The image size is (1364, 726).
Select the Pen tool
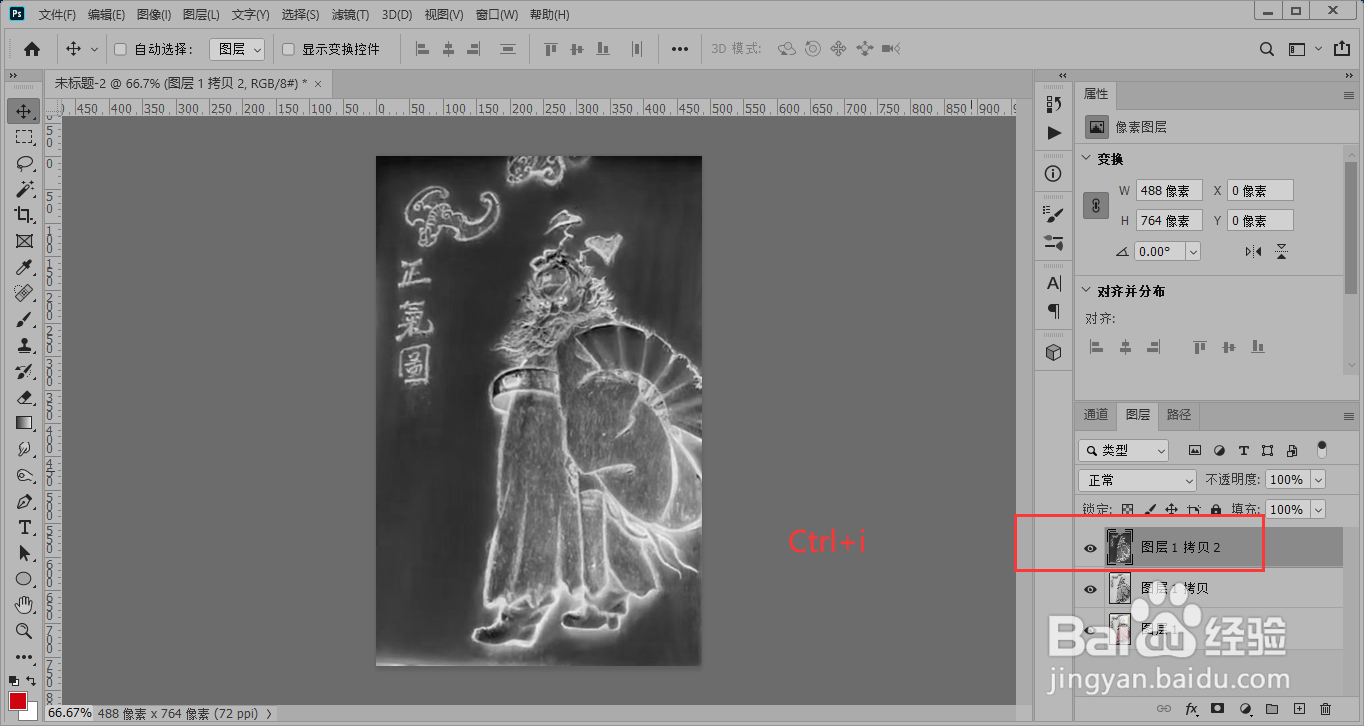click(24, 501)
